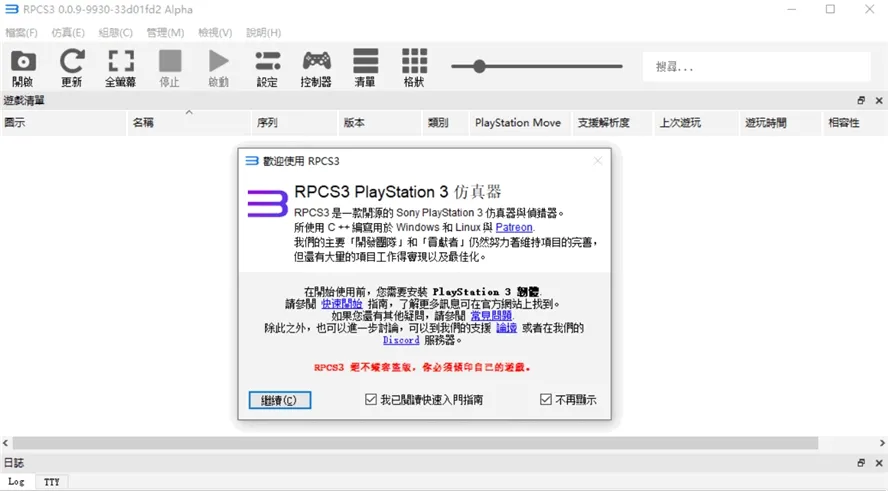Click the horizontal scrollbar right arrow
Viewport: 888px width, 491px height.
(882, 443)
